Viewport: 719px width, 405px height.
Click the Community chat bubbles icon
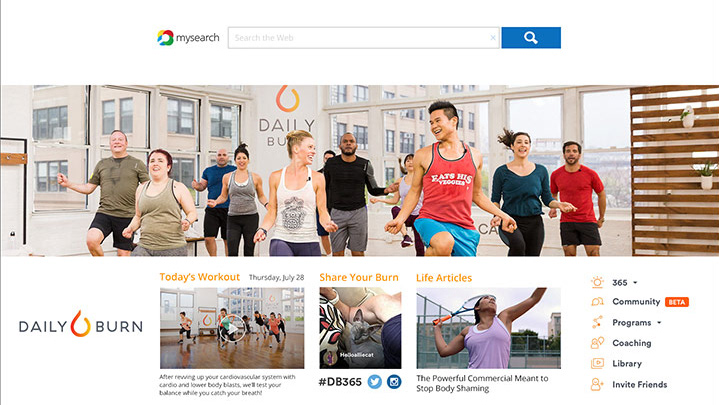597,302
